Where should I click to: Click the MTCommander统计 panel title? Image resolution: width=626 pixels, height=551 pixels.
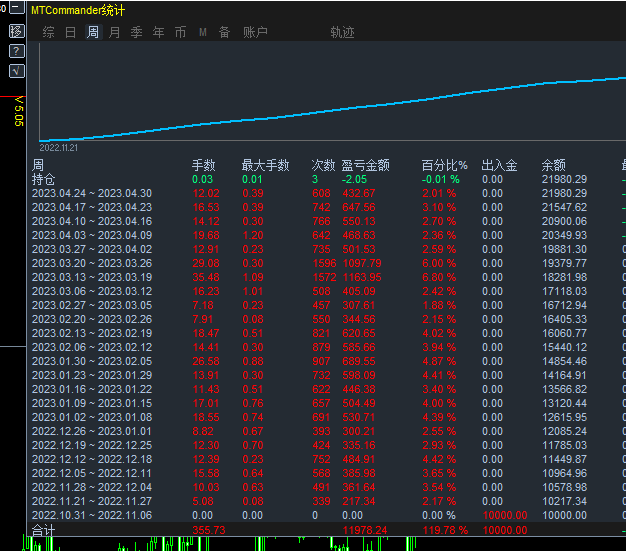coord(78,10)
